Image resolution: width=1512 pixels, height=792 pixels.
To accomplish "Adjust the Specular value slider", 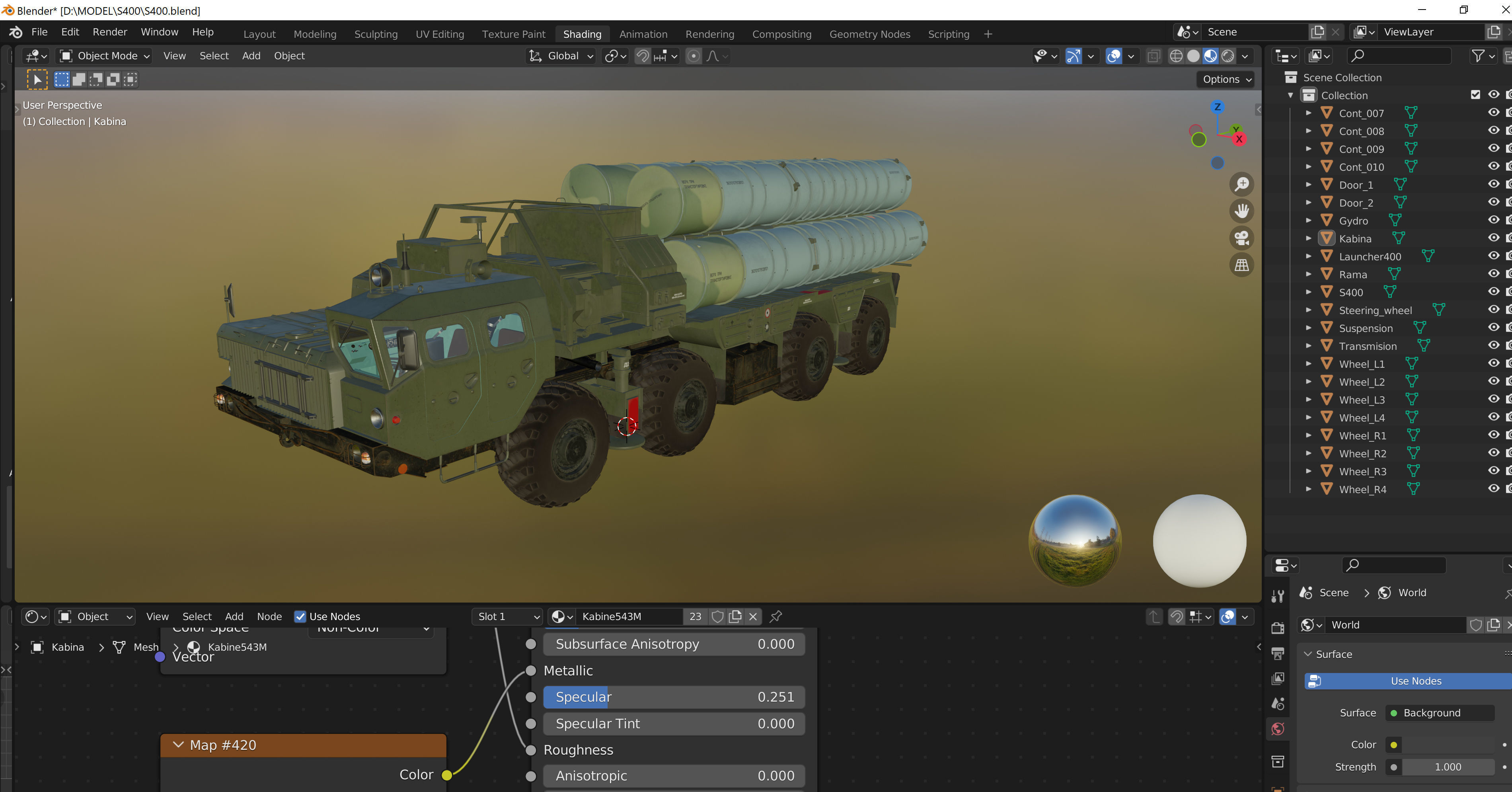I will pyautogui.click(x=673, y=697).
